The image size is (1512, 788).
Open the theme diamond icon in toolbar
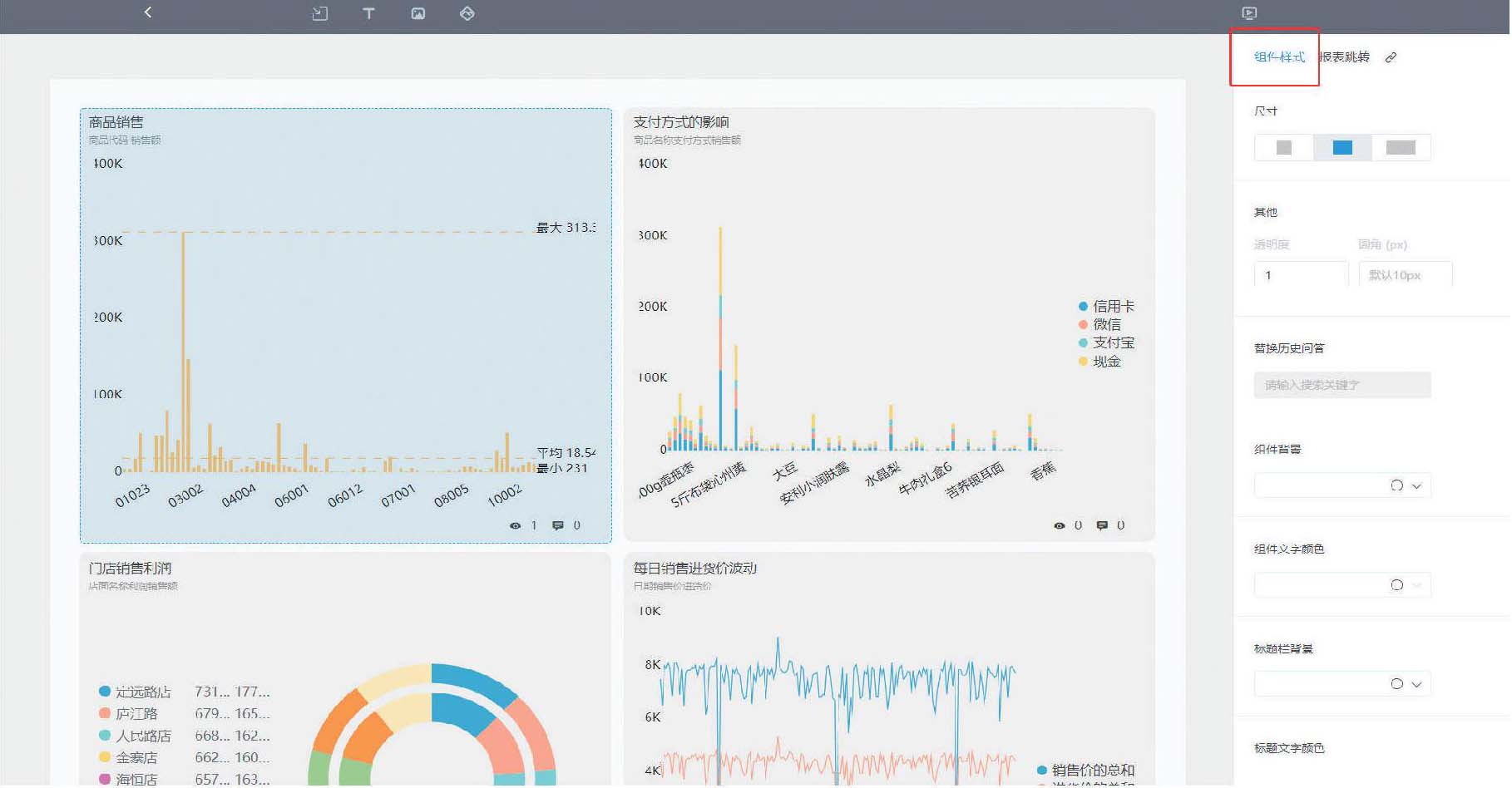click(467, 13)
